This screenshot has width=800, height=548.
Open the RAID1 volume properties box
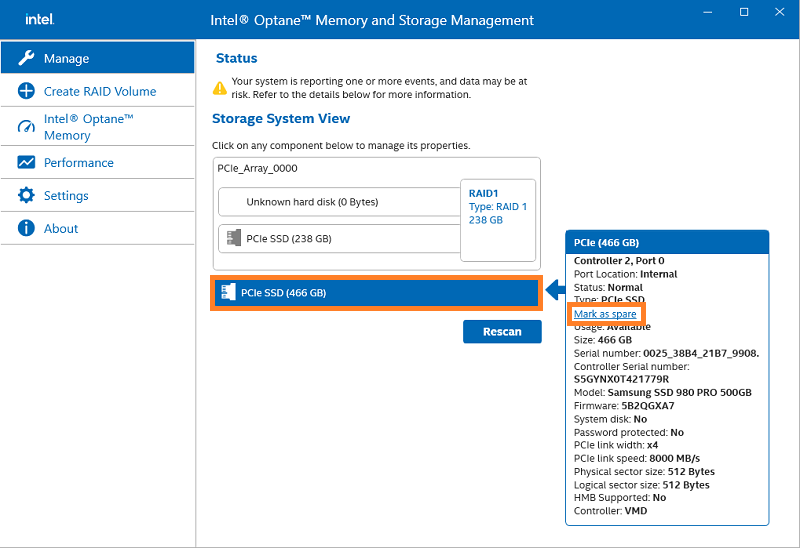pos(498,220)
